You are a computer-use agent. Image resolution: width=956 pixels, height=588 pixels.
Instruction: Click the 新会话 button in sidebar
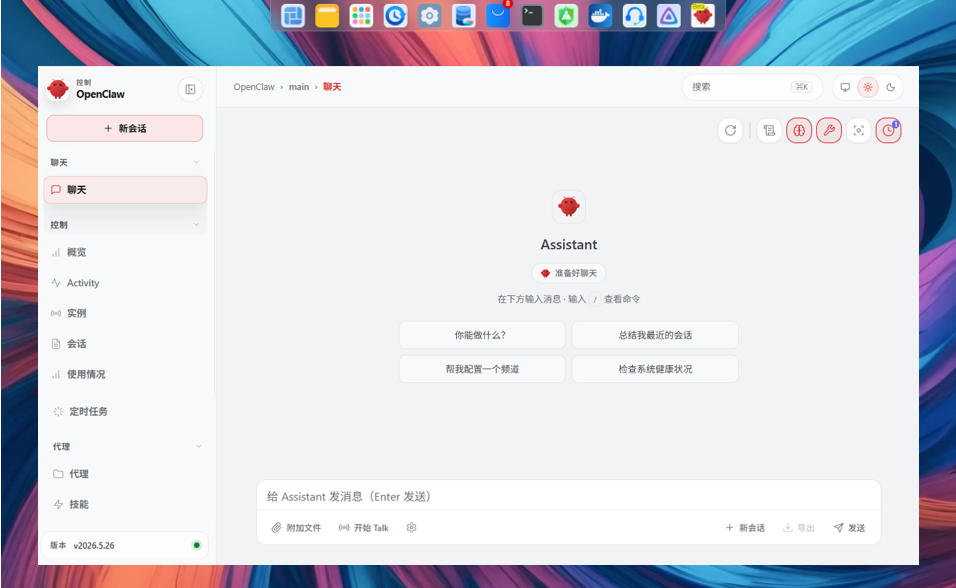click(124, 128)
